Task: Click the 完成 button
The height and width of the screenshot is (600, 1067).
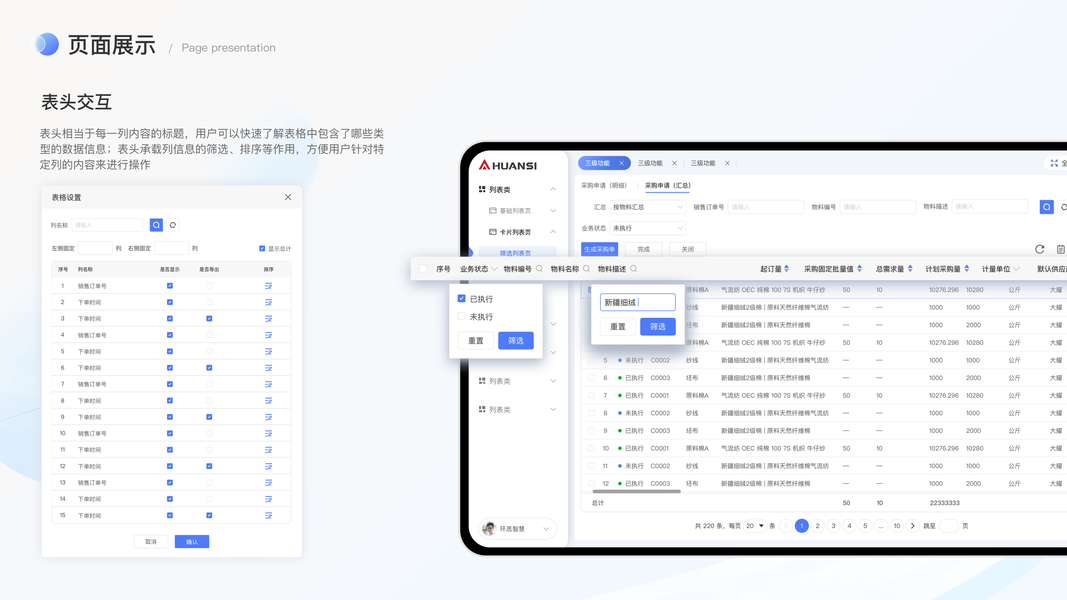Action: [643, 249]
